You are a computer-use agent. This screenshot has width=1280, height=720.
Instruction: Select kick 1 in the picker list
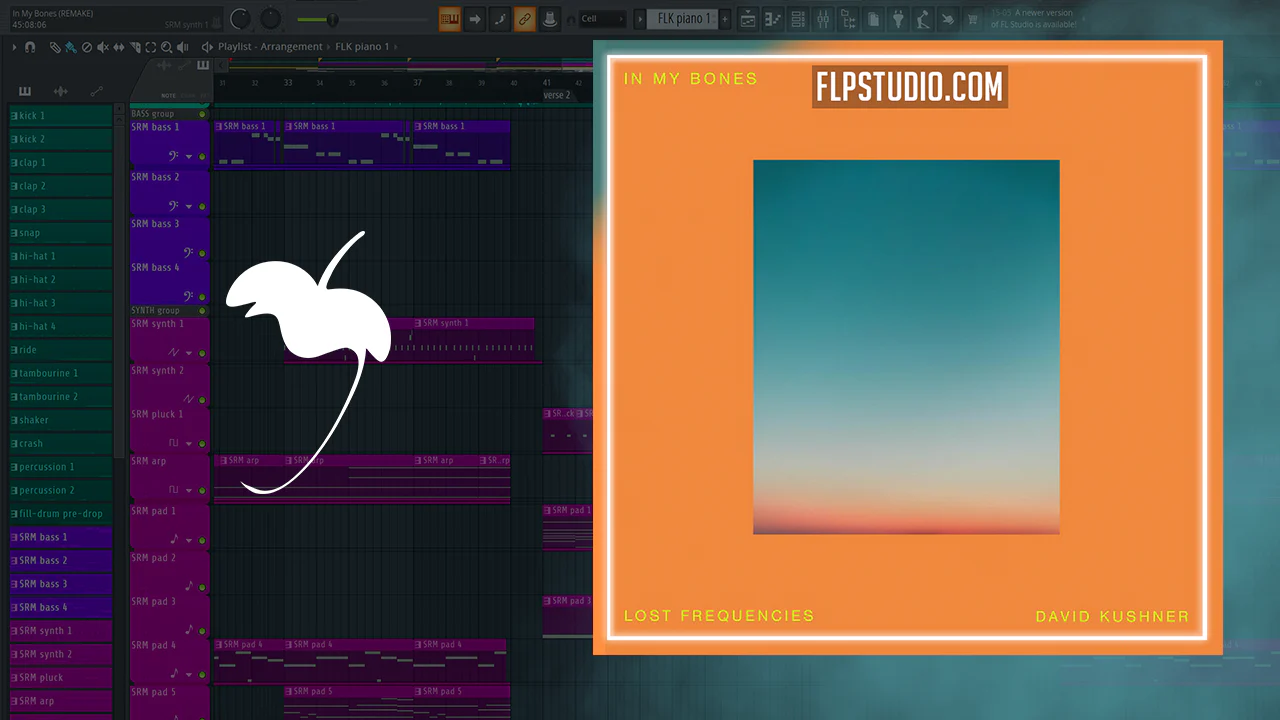(60, 116)
